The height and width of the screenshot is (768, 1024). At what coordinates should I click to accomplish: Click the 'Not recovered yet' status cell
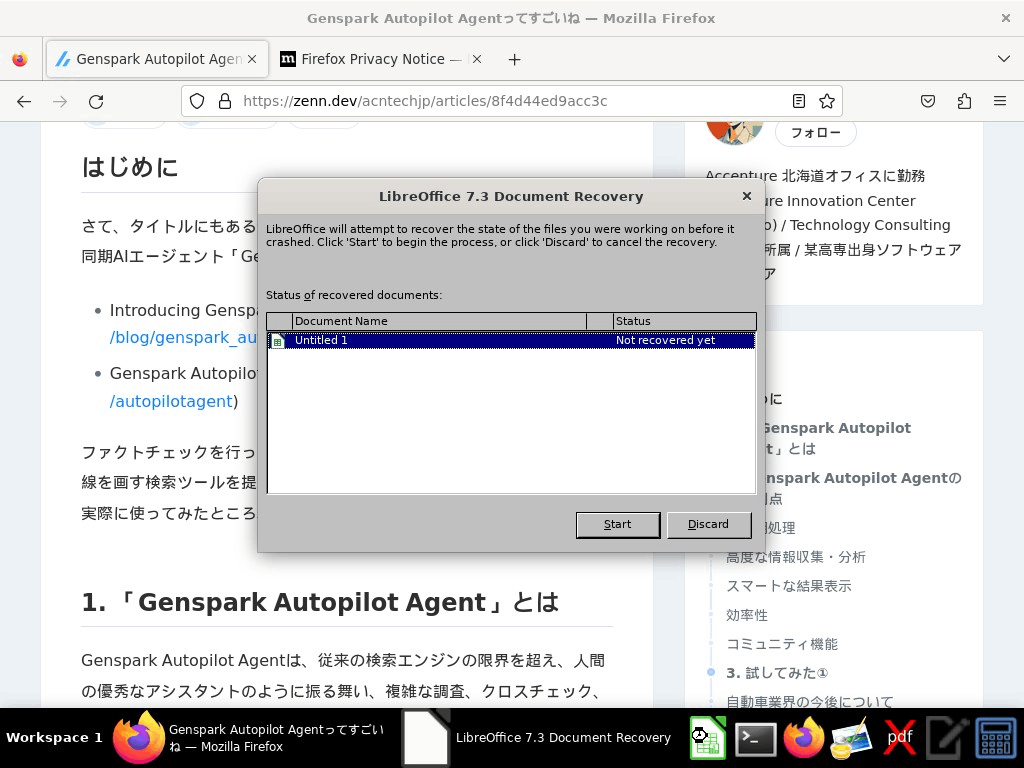[665, 340]
